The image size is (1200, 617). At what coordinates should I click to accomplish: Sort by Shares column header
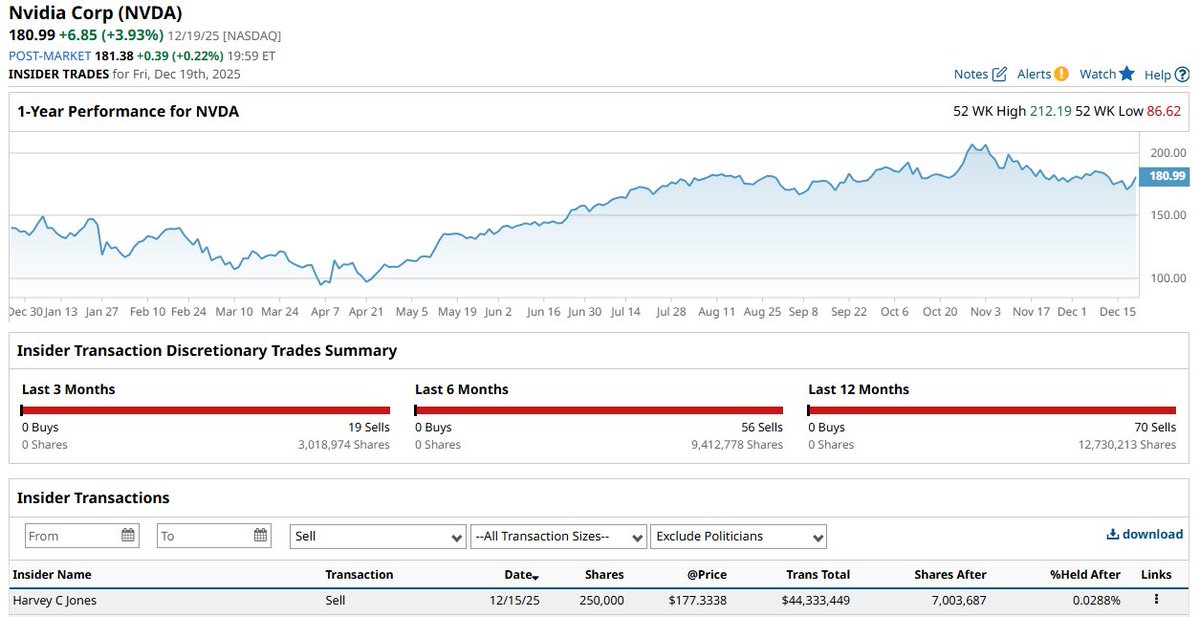[x=604, y=575]
